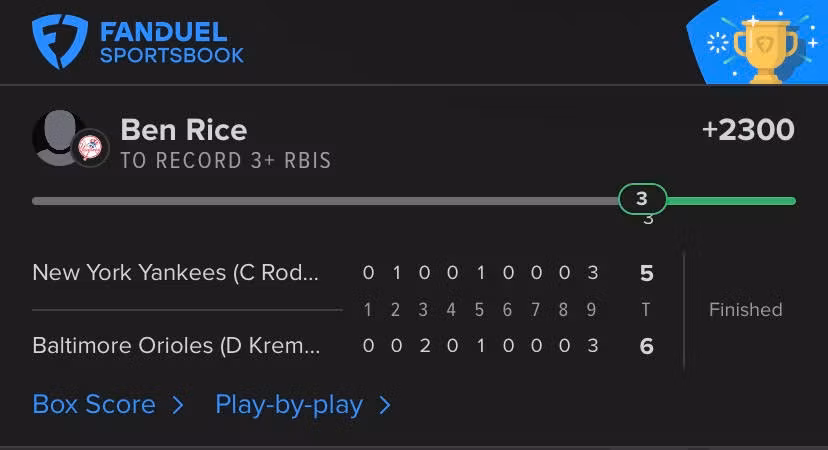Screen dimensions: 828x450
Task: Open the Box Score link
Action: pos(94,404)
